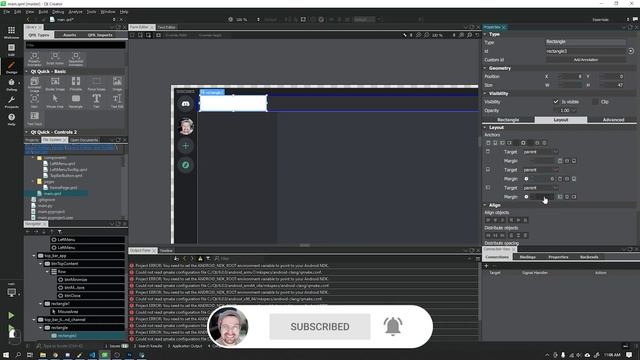Open the Help mode

(x=11, y=119)
